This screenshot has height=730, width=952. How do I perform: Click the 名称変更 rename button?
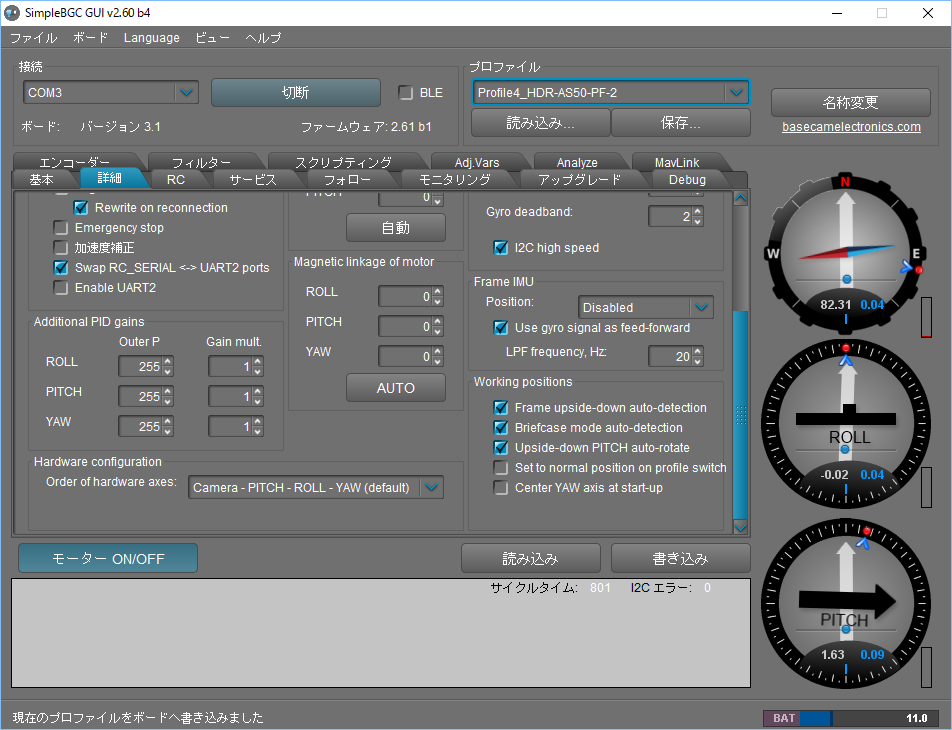851,102
